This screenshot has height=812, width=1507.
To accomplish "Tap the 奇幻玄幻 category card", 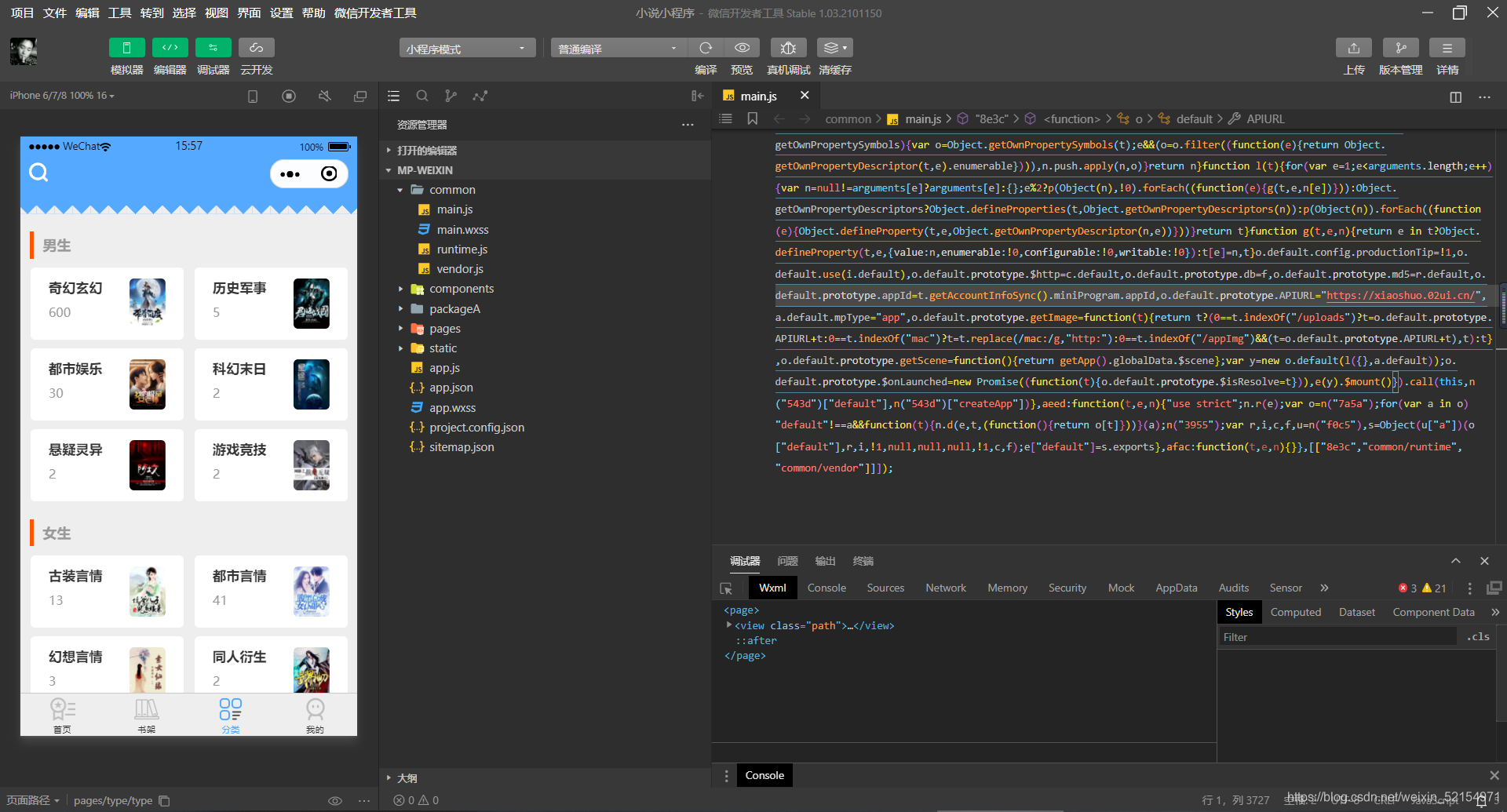I will click(x=107, y=304).
